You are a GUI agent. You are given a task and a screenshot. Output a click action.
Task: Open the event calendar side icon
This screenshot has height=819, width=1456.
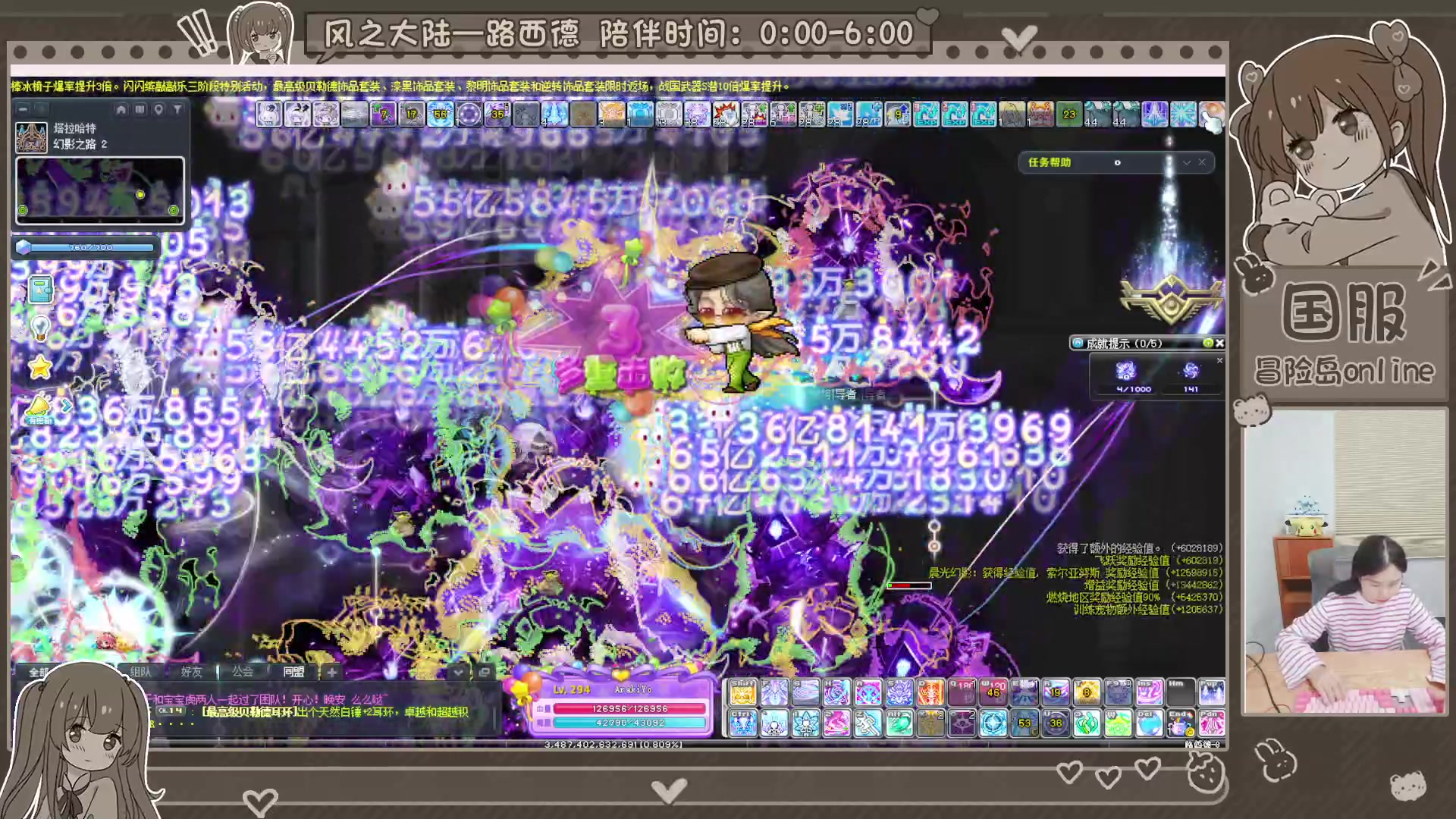click(40, 290)
